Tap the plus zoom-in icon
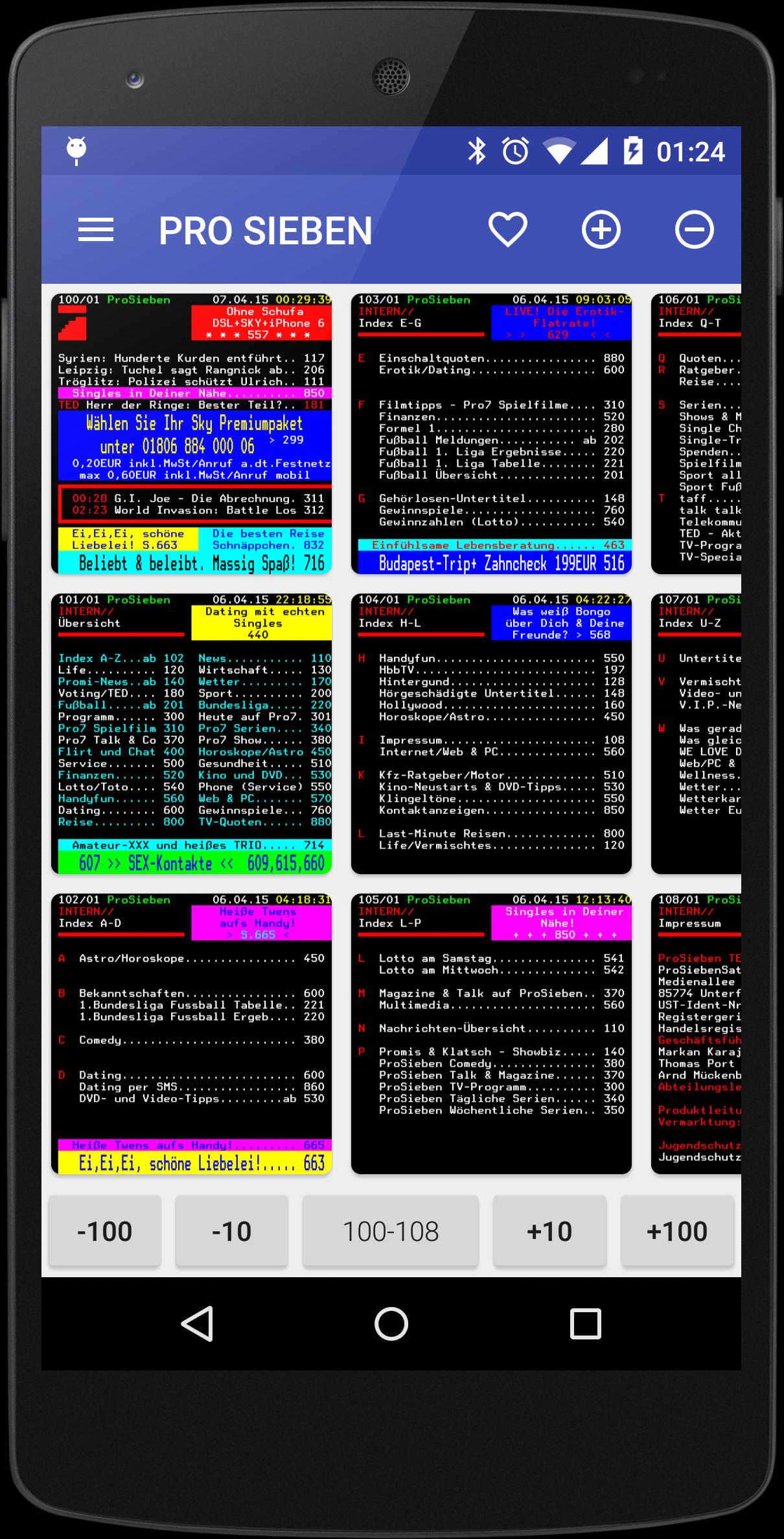This screenshot has height=1539, width=784. [x=601, y=230]
